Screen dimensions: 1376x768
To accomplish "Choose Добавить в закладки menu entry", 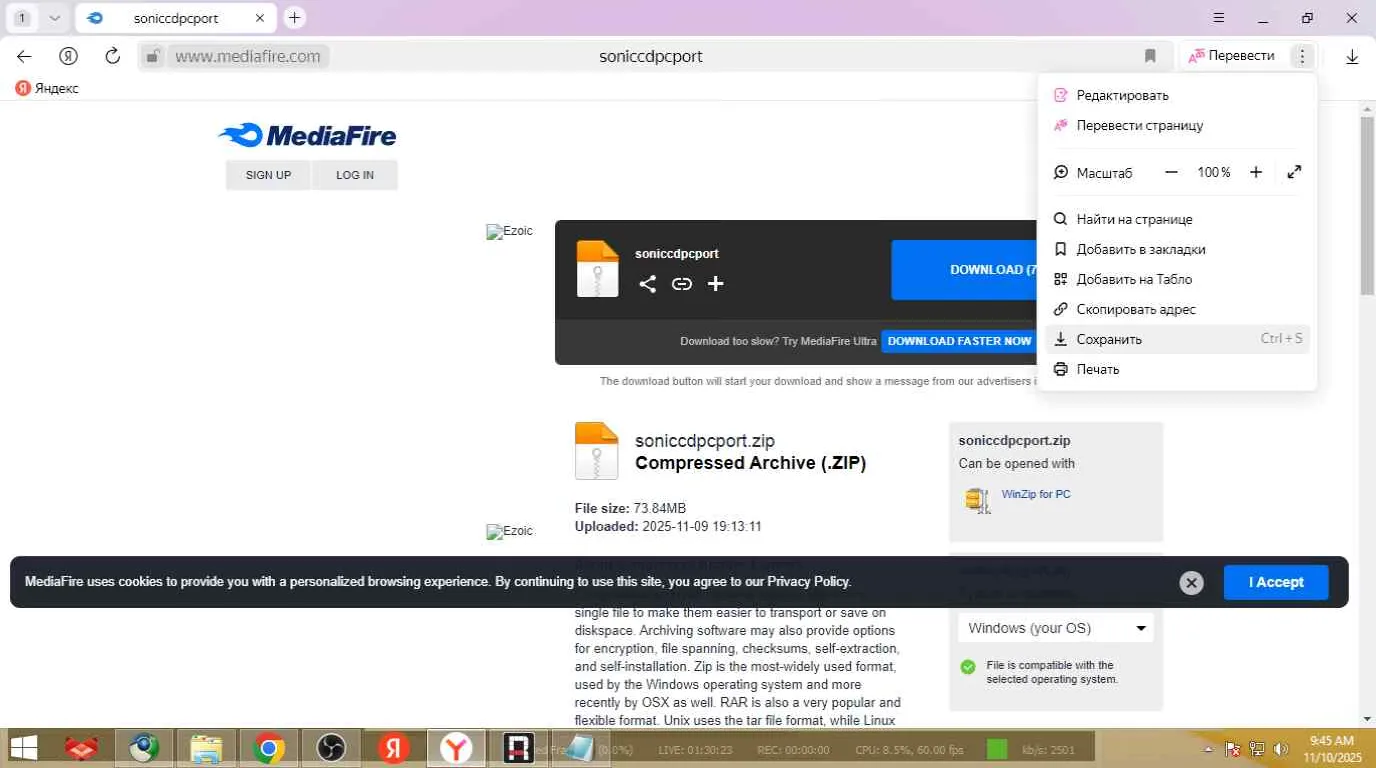I will point(1177,249).
